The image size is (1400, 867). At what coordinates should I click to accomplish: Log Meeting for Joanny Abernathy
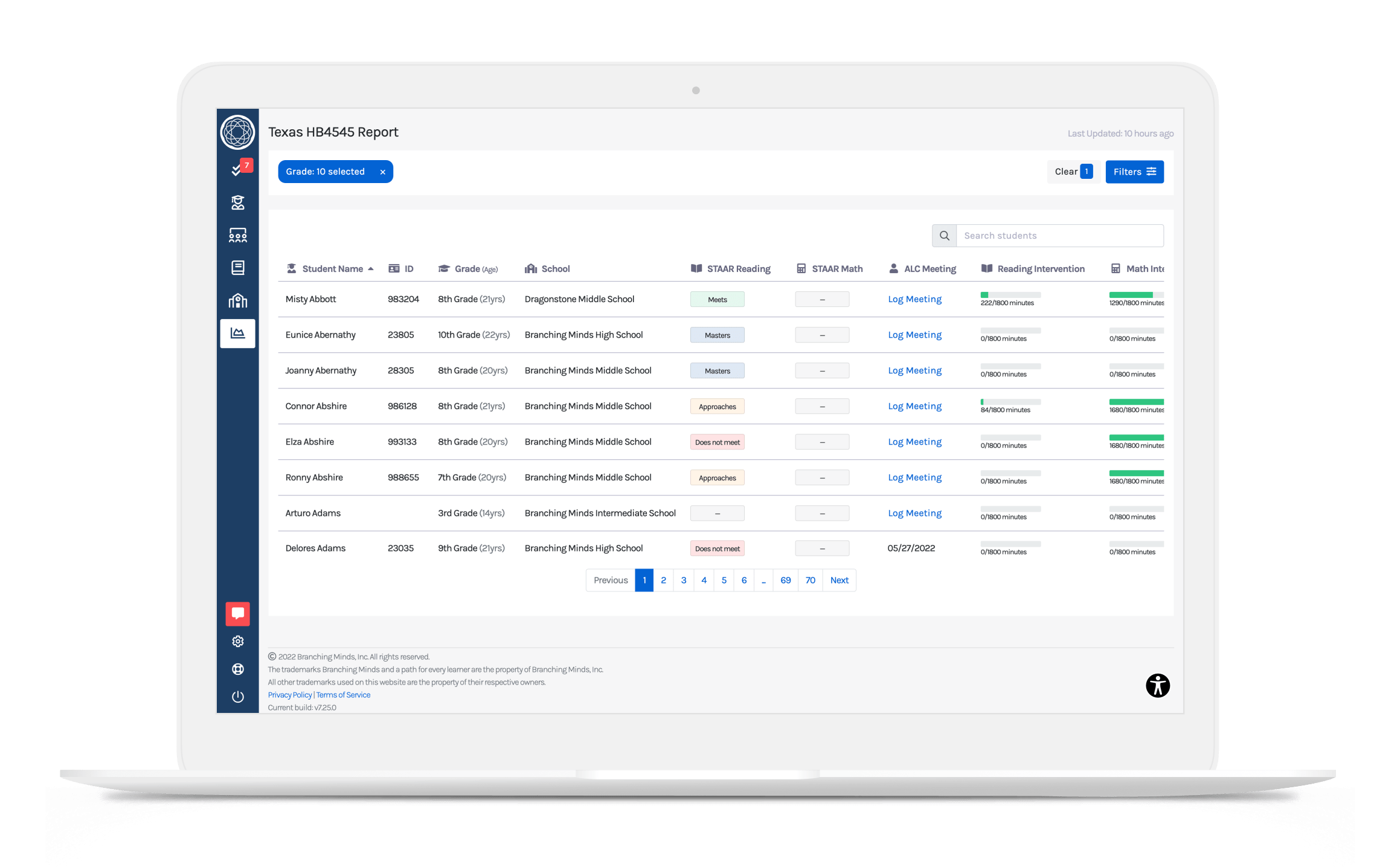coord(914,370)
